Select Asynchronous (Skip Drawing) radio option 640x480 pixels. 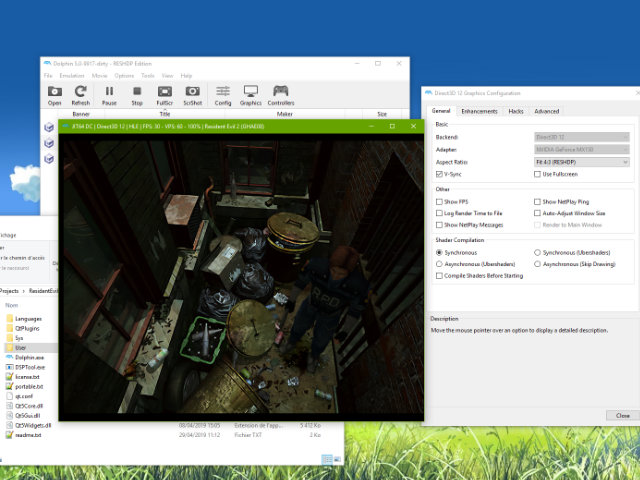coord(537,264)
